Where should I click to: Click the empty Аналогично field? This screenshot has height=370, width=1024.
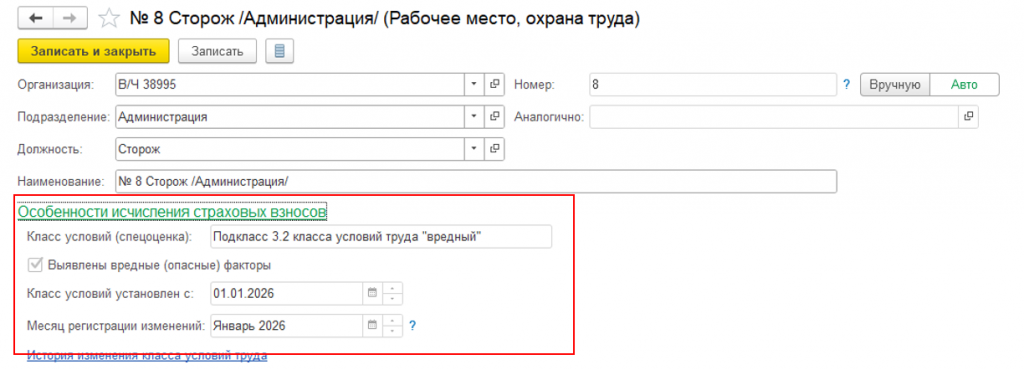[773, 117]
